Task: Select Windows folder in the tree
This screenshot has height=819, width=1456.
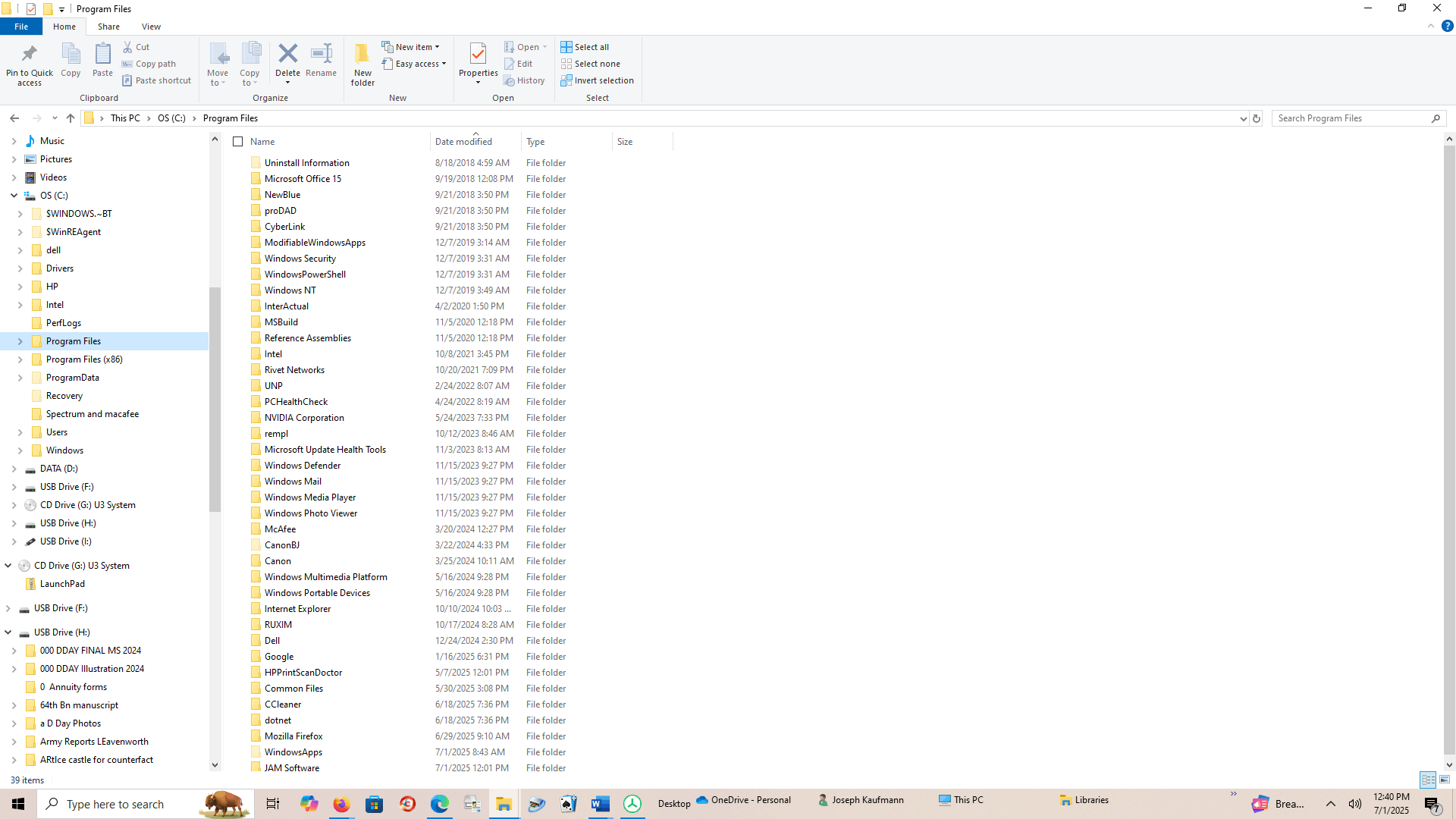Action: point(64,450)
